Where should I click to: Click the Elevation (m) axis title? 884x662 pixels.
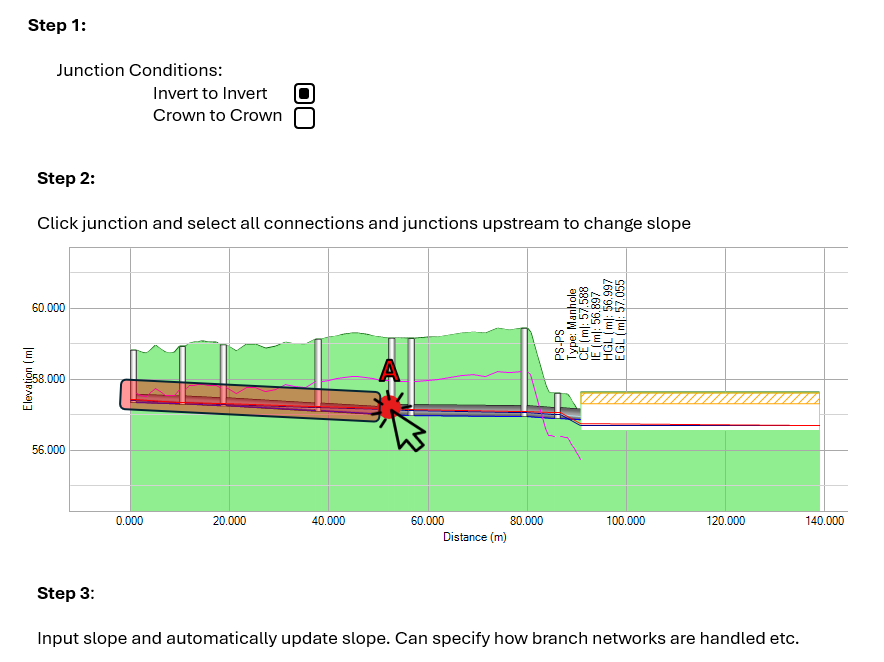29,378
